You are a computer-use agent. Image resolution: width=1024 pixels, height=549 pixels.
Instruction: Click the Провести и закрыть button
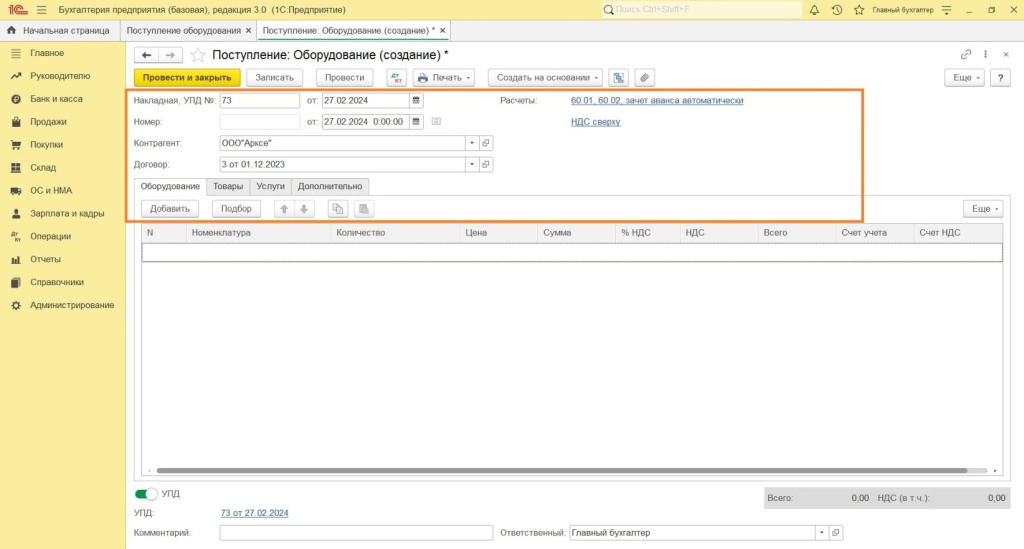coord(187,77)
